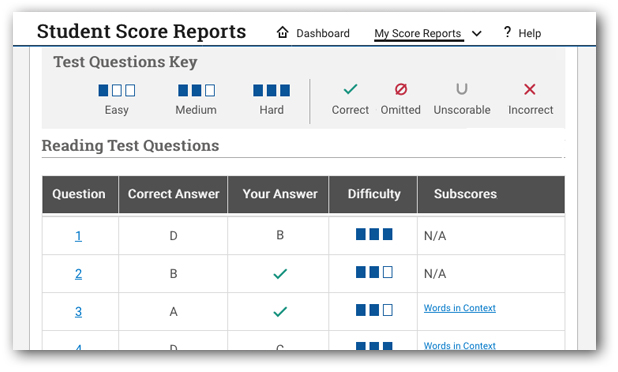Click the green checkmark in question 2 row
This screenshot has height=372, width=618.
coord(280,273)
